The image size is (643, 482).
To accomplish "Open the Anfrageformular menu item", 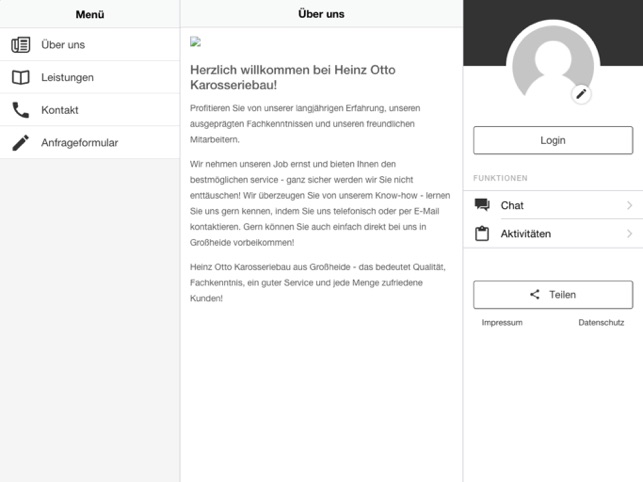I will [x=80, y=143].
